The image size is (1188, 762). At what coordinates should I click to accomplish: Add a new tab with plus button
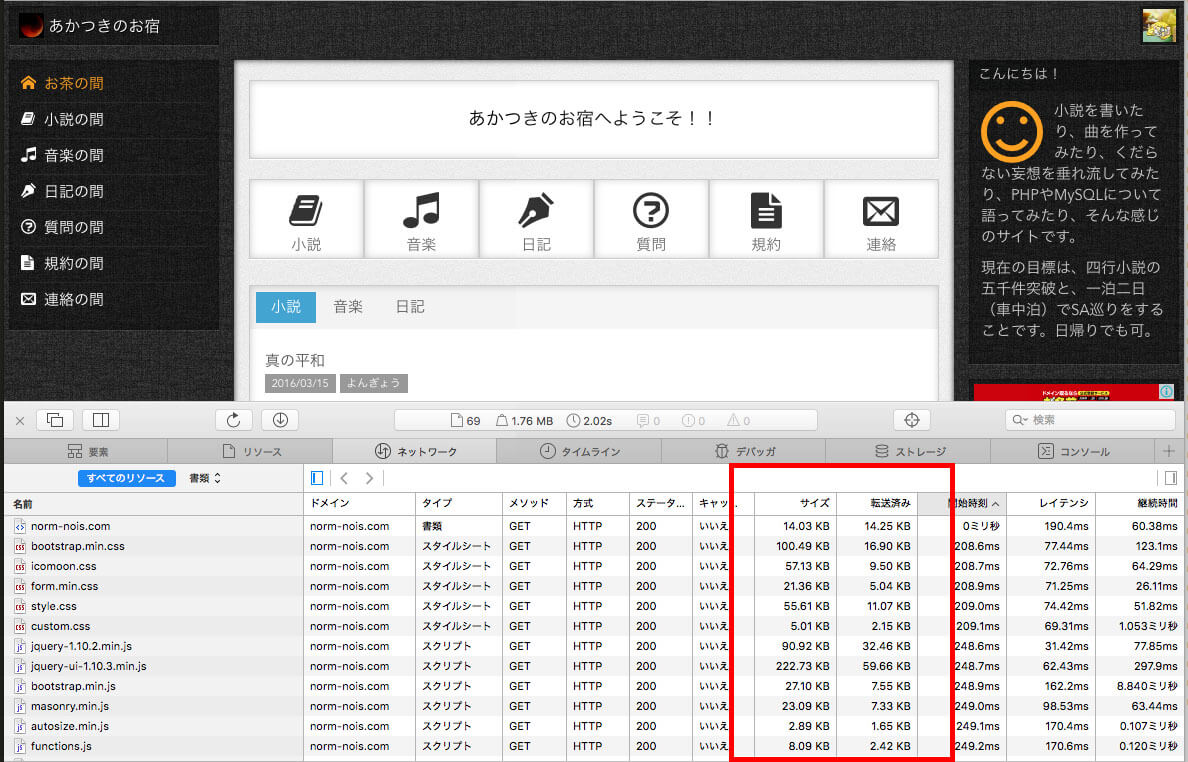(1169, 451)
